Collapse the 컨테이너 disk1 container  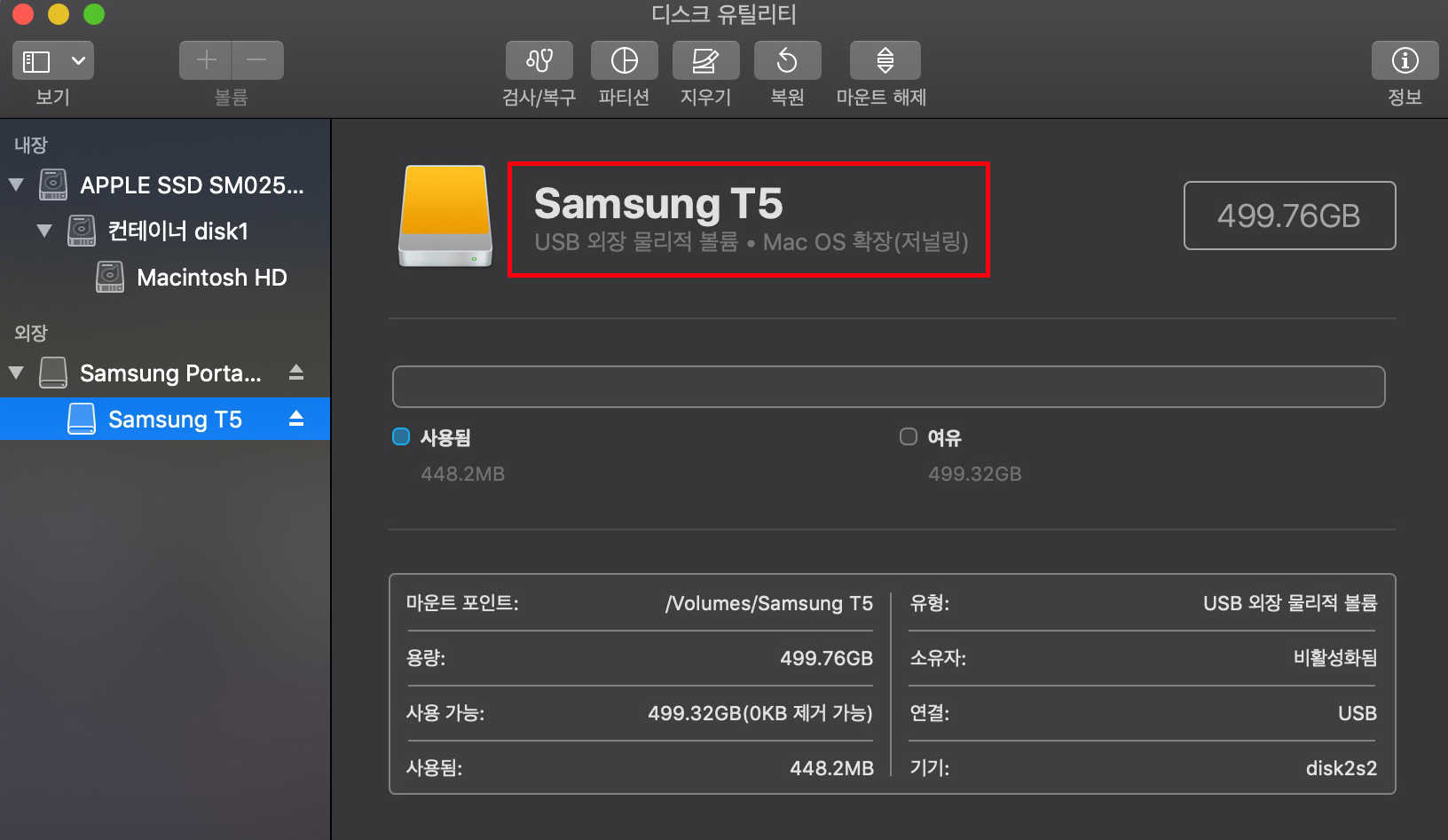(44, 231)
